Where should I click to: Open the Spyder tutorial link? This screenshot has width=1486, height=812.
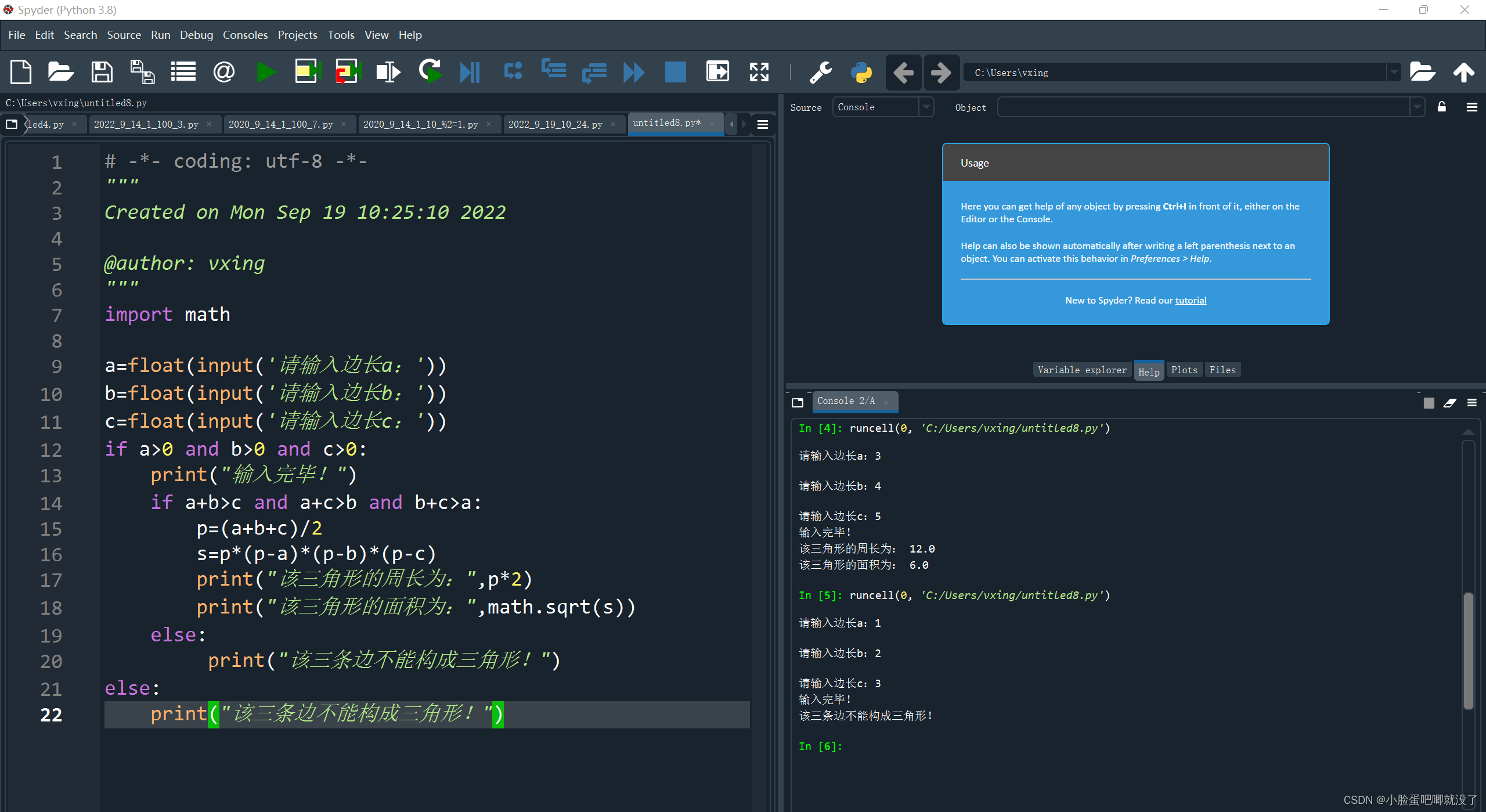click(x=1191, y=300)
